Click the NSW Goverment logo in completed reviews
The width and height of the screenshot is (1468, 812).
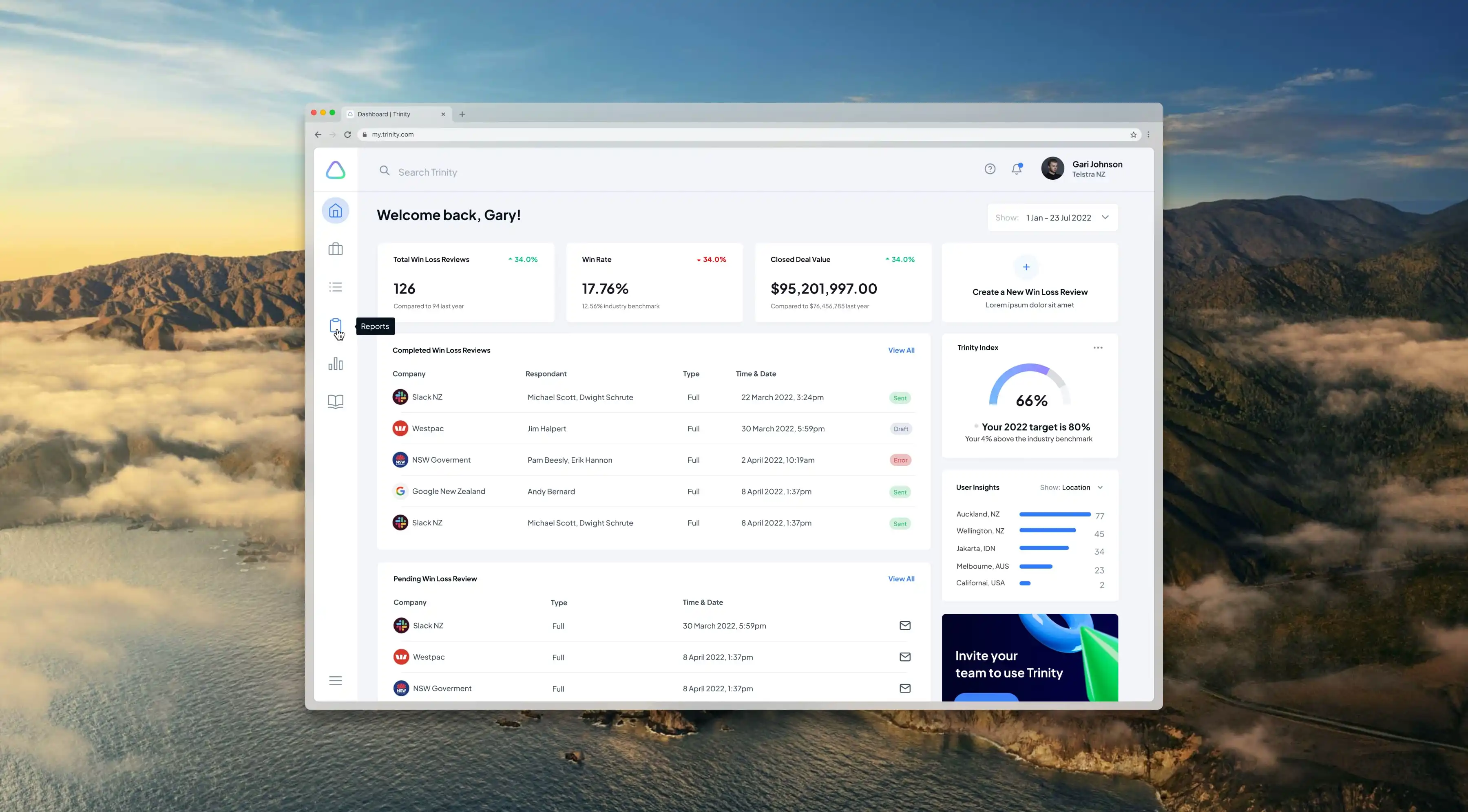400,460
